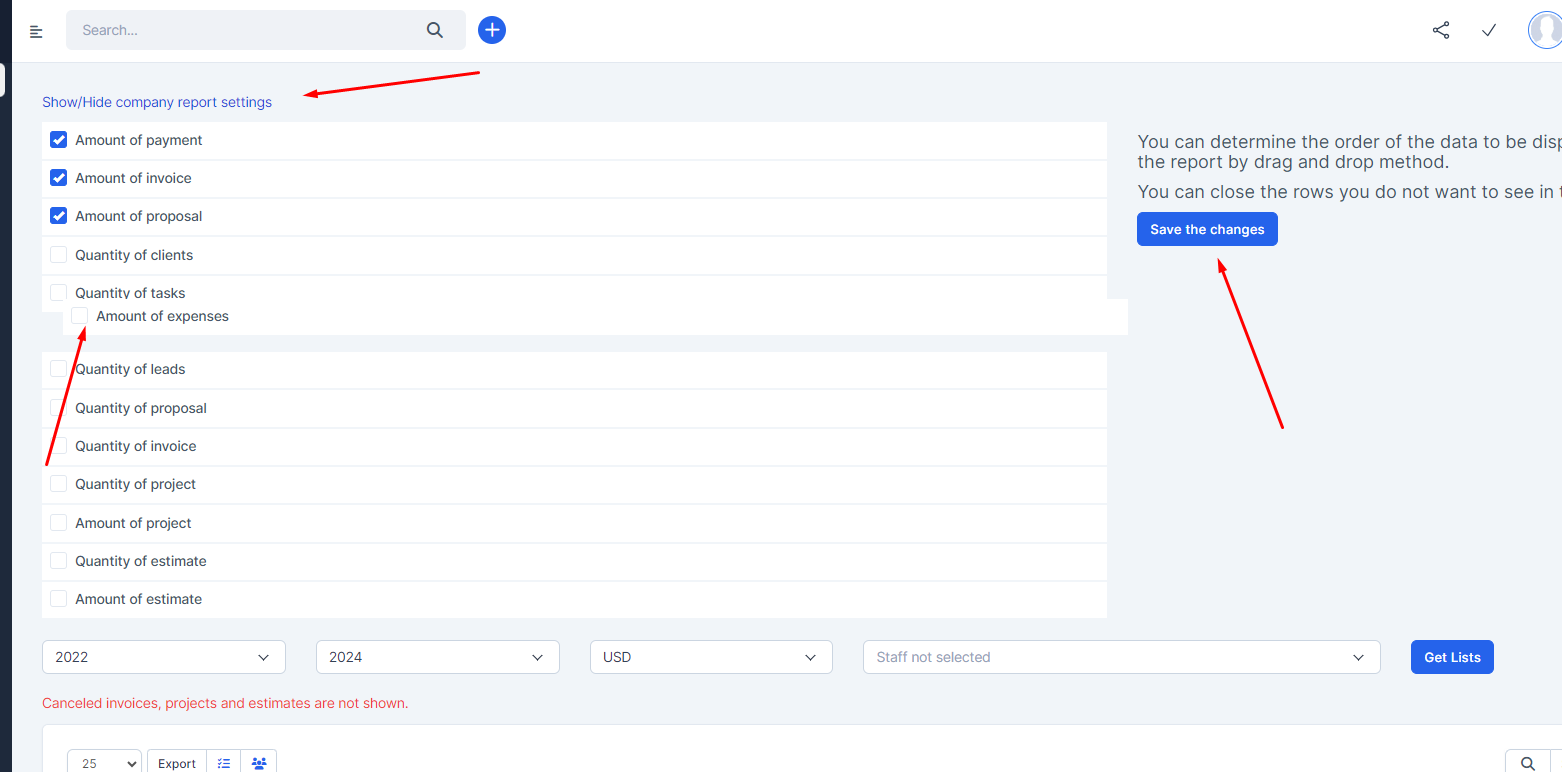Expand the Staff not selected dropdown

click(x=1121, y=657)
